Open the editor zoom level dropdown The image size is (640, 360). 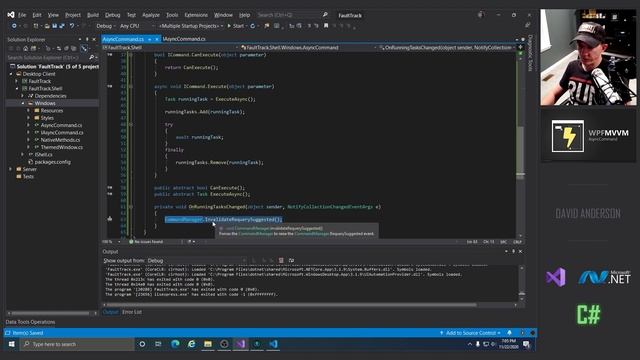[x=111, y=242]
